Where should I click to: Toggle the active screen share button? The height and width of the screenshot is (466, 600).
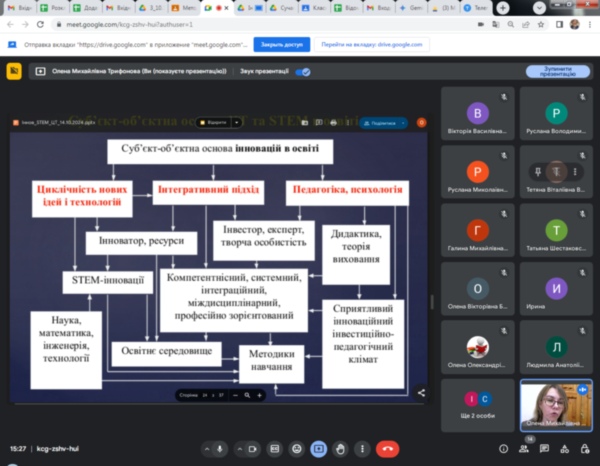coord(318,449)
